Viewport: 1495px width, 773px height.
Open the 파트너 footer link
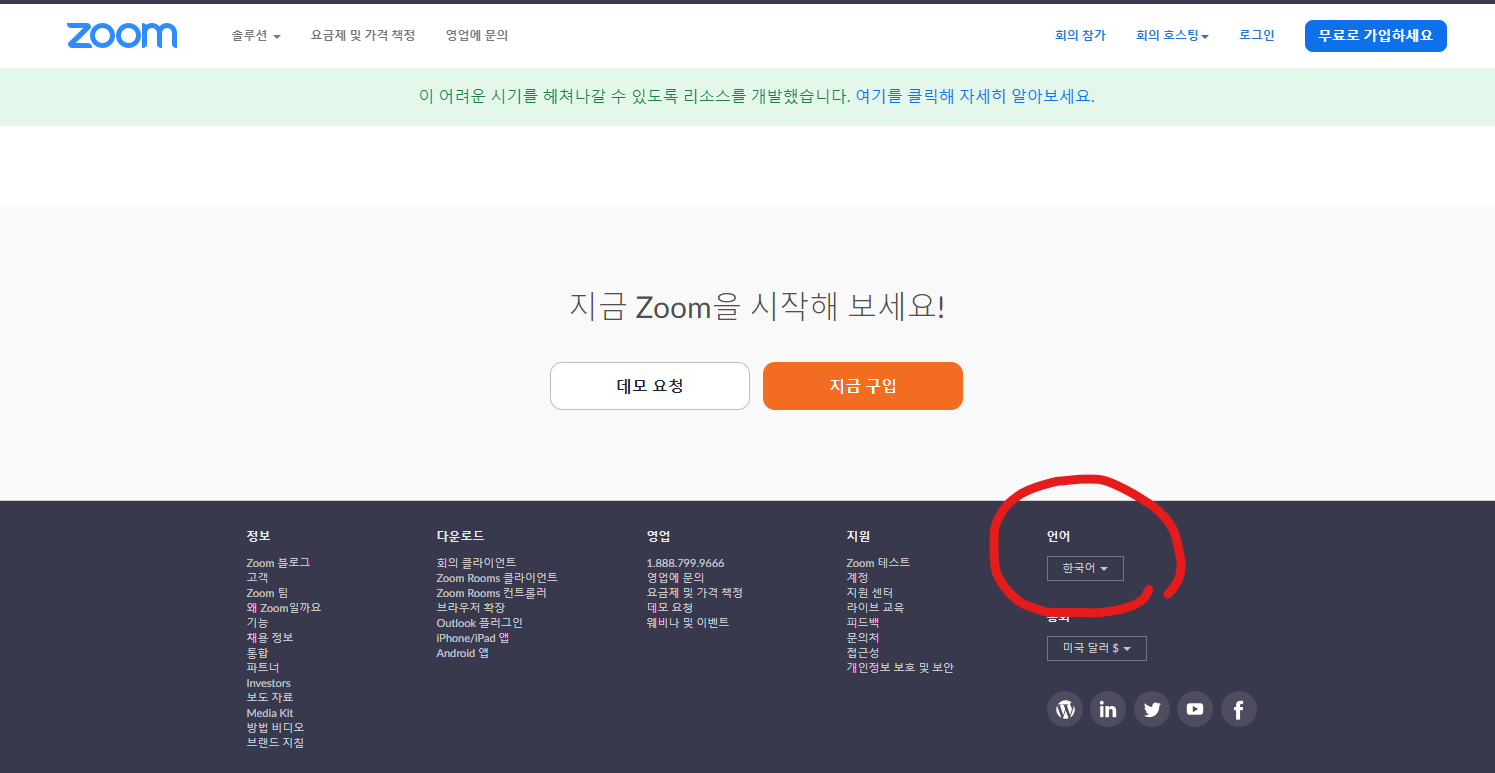[263, 668]
